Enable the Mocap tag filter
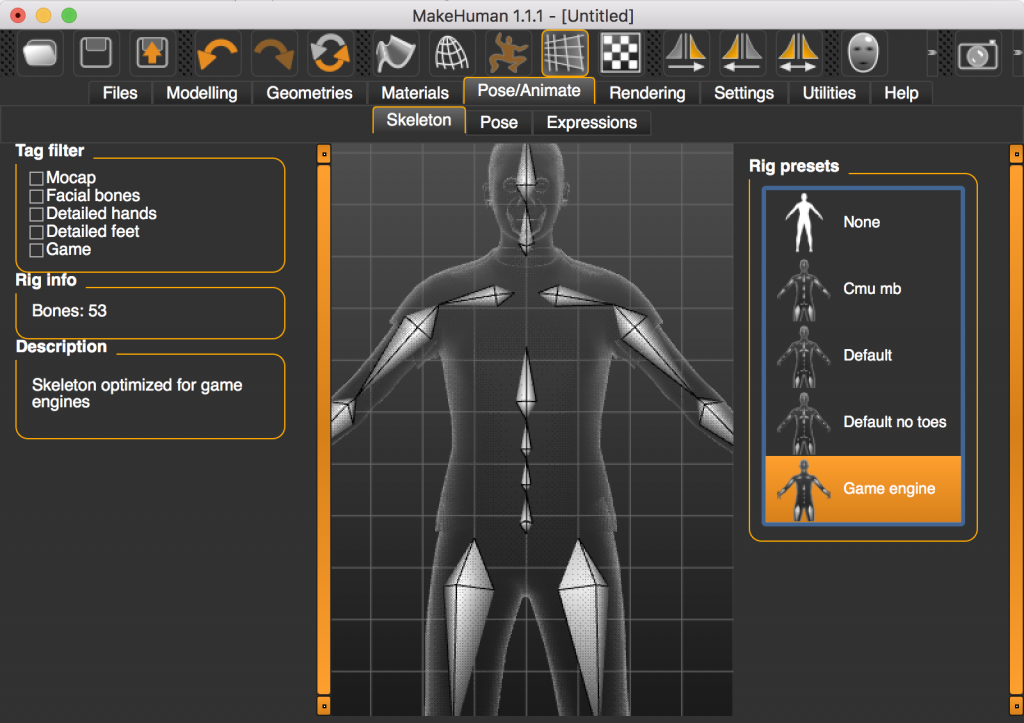 click(37, 178)
